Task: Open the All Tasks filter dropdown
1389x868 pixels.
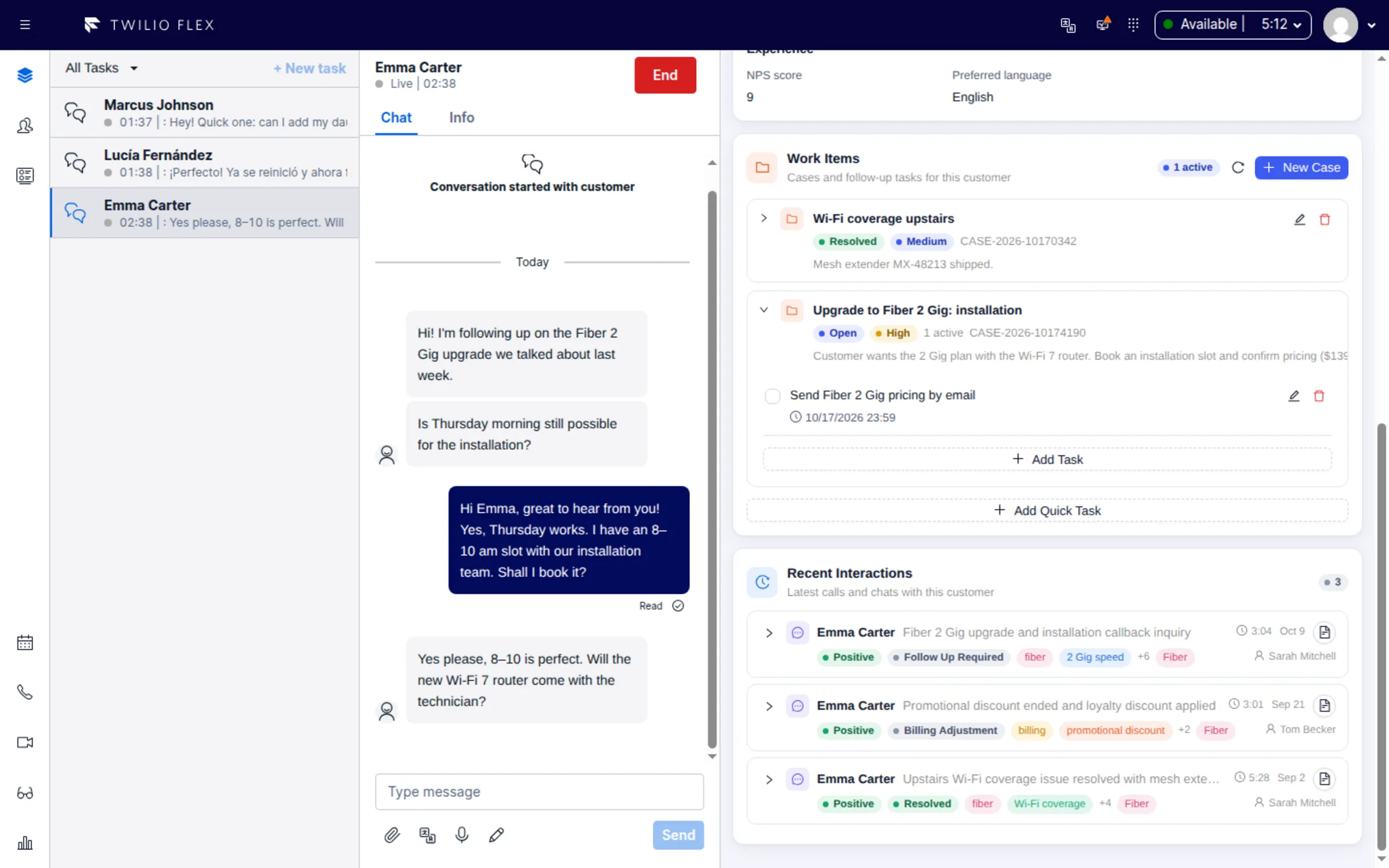Action: coord(102,68)
